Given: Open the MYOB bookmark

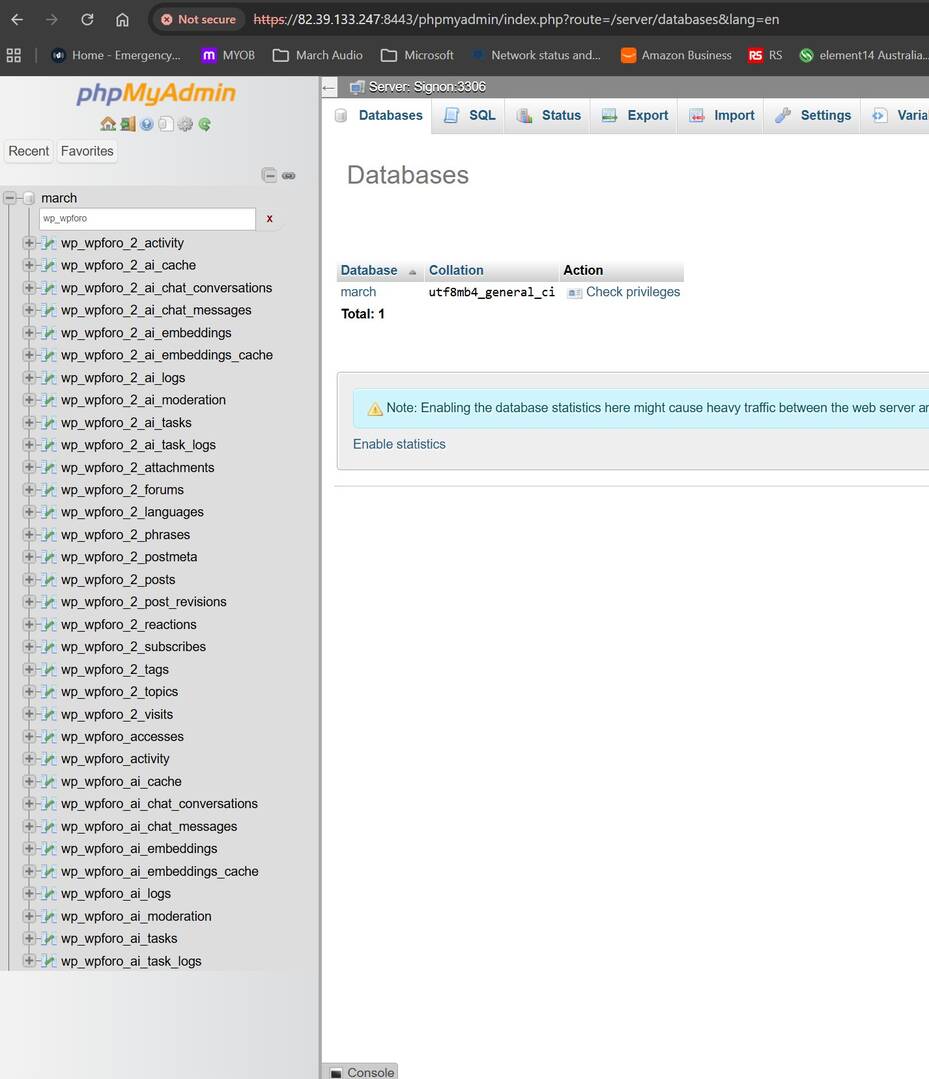Looking at the screenshot, I should (x=228, y=55).
